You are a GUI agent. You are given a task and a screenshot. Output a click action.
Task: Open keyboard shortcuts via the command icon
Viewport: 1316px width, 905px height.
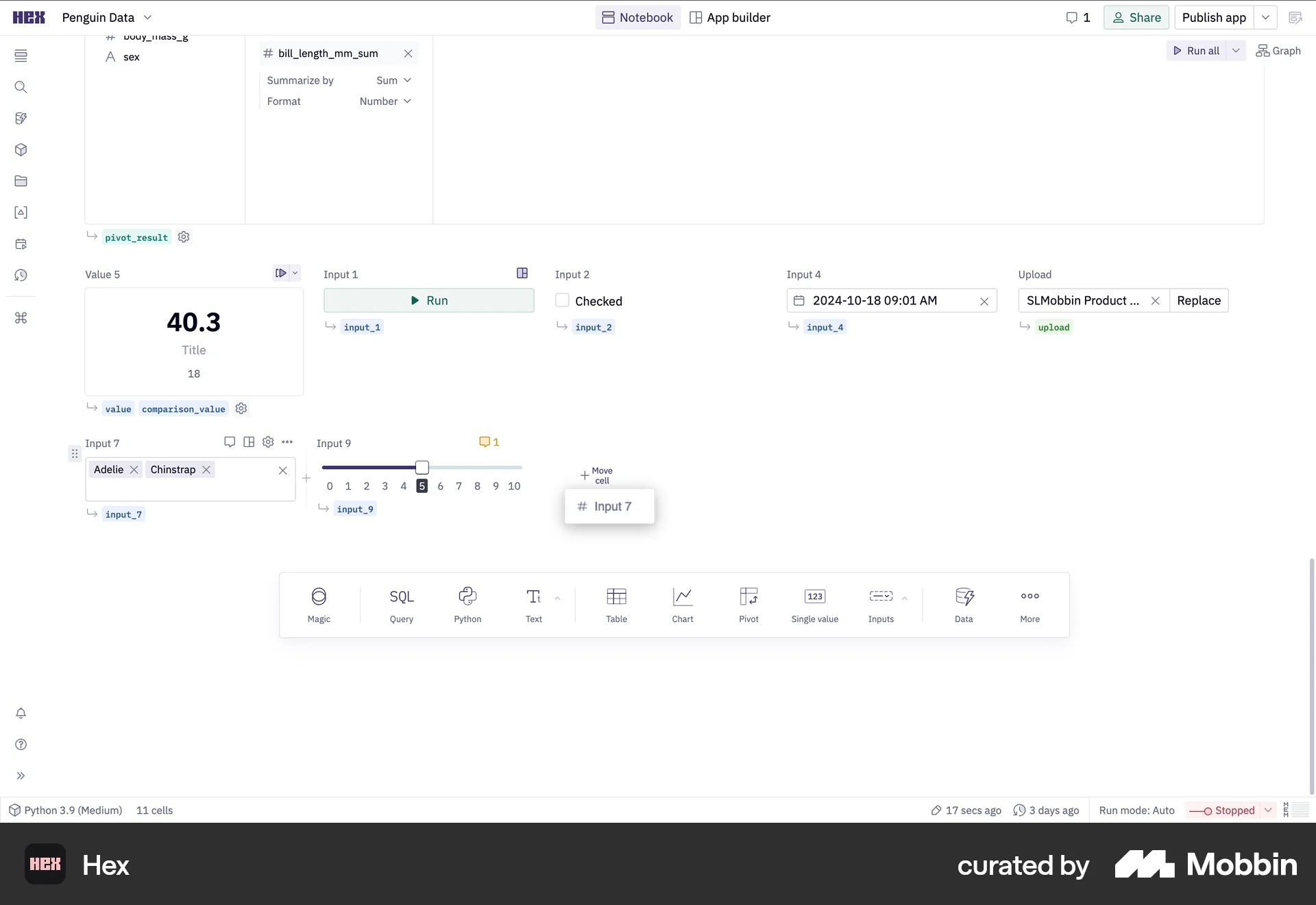21,318
